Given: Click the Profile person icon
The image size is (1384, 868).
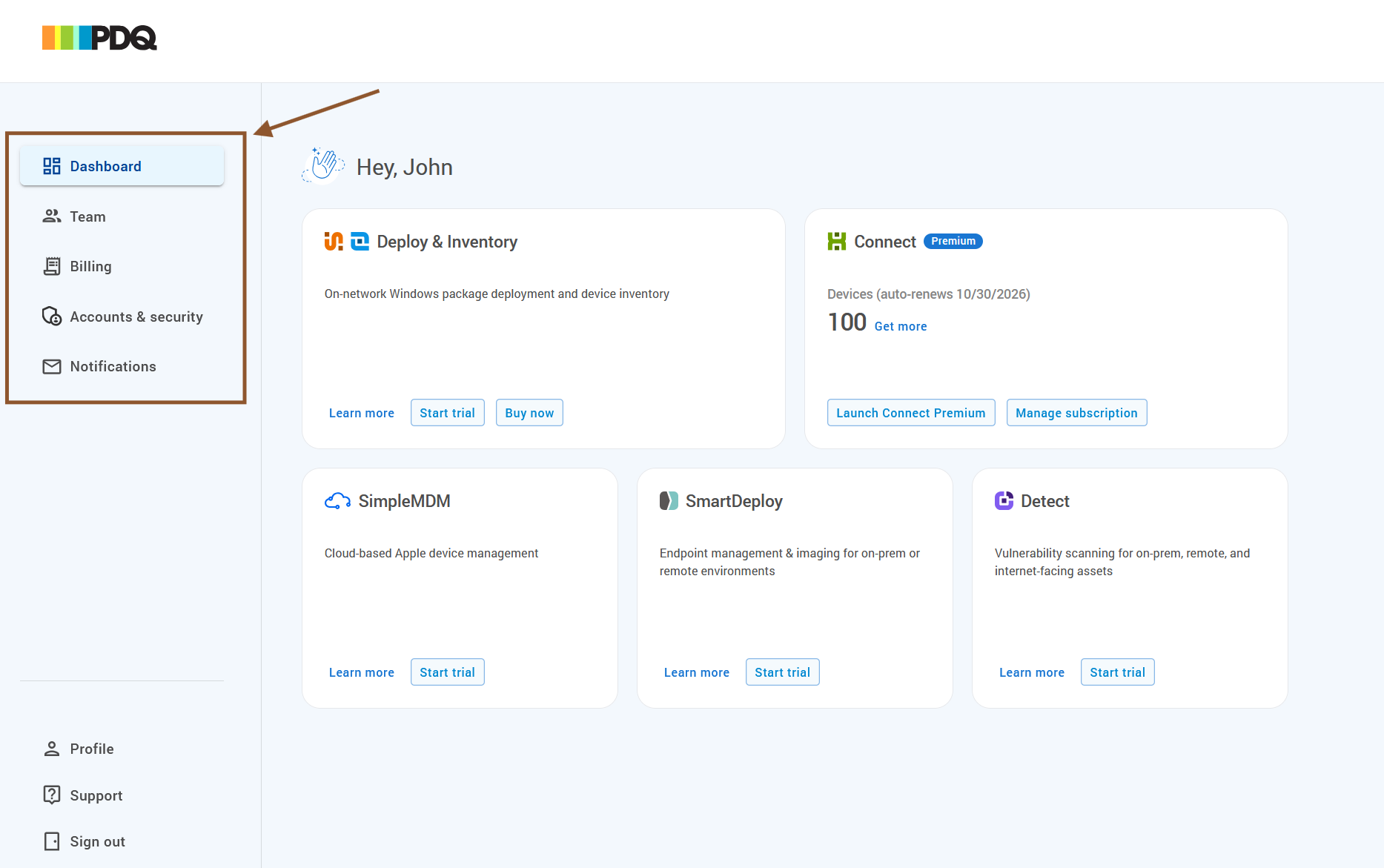Looking at the screenshot, I should tap(52, 749).
